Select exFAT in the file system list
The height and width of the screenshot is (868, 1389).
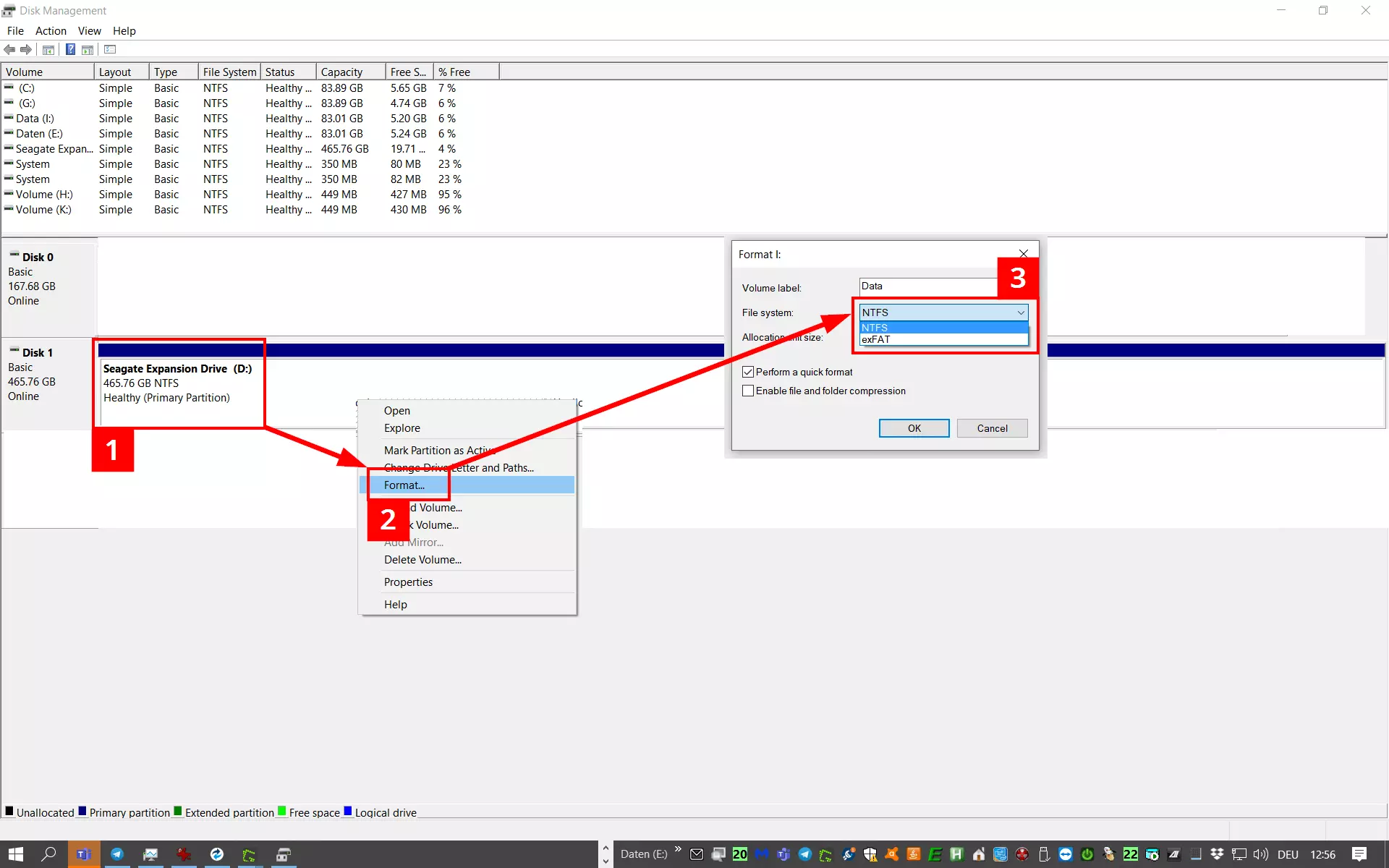[943, 339]
